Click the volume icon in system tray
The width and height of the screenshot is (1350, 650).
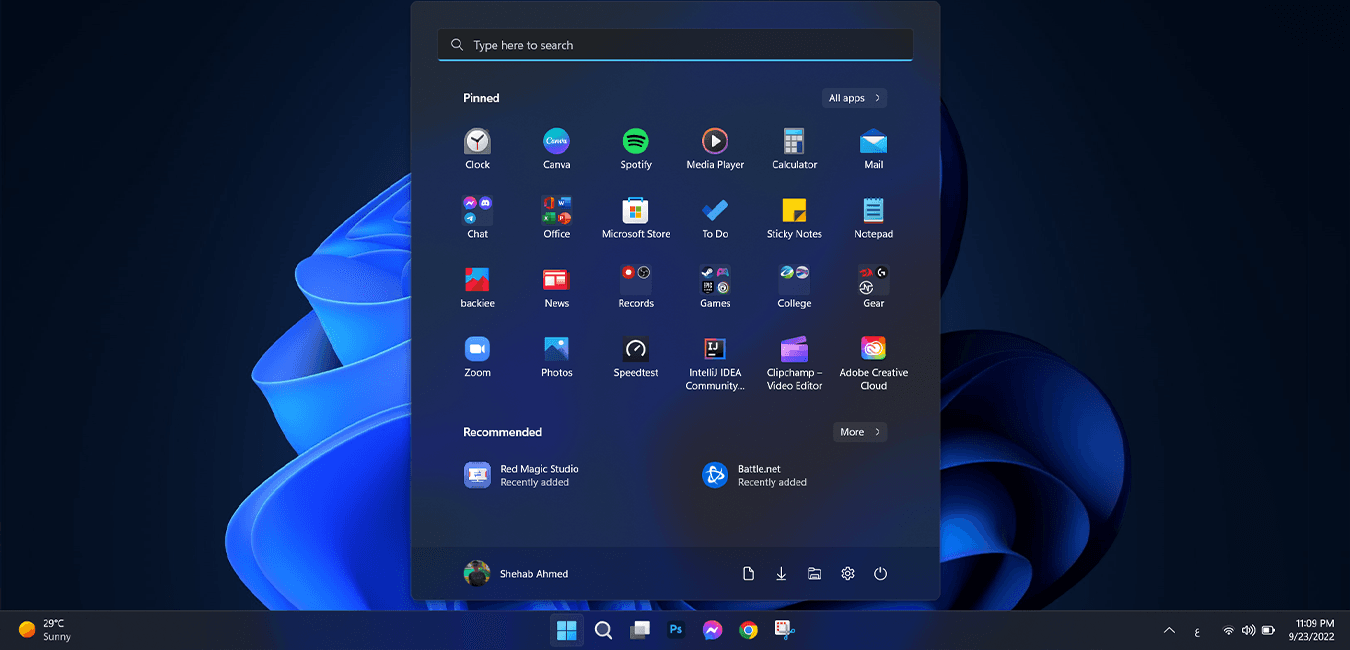click(x=1248, y=631)
